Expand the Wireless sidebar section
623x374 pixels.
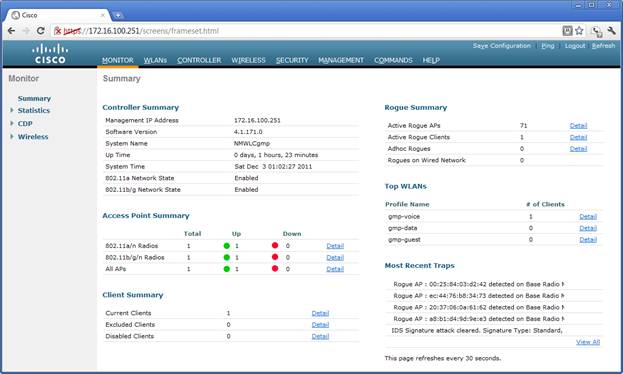coord(12,136)
